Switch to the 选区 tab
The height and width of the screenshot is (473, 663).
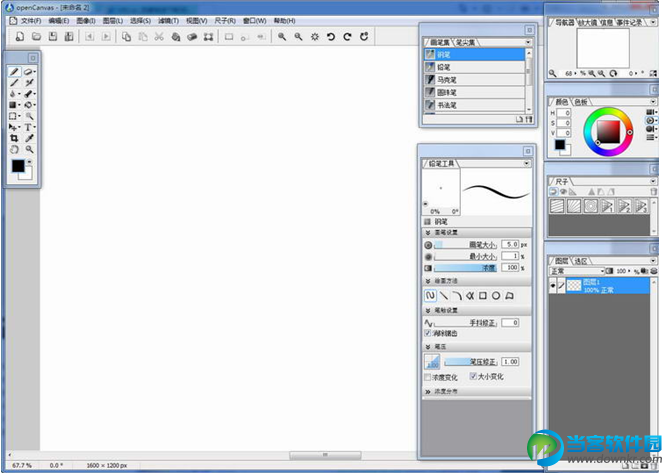coord(581,261)
